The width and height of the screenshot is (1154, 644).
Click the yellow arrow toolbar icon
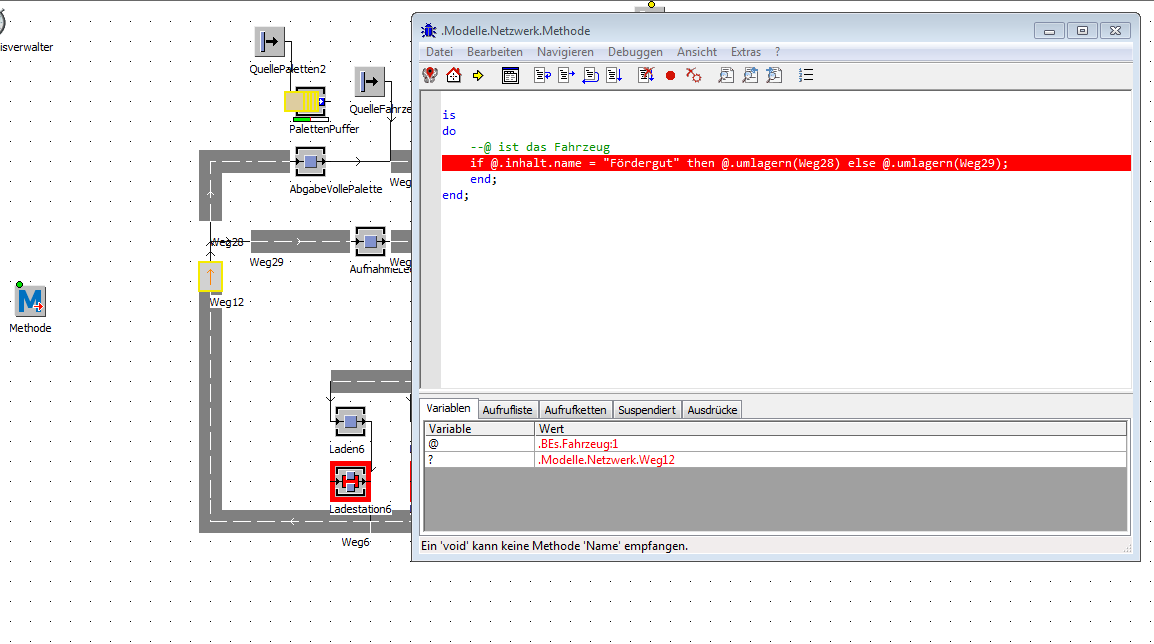tap(478, 75)
